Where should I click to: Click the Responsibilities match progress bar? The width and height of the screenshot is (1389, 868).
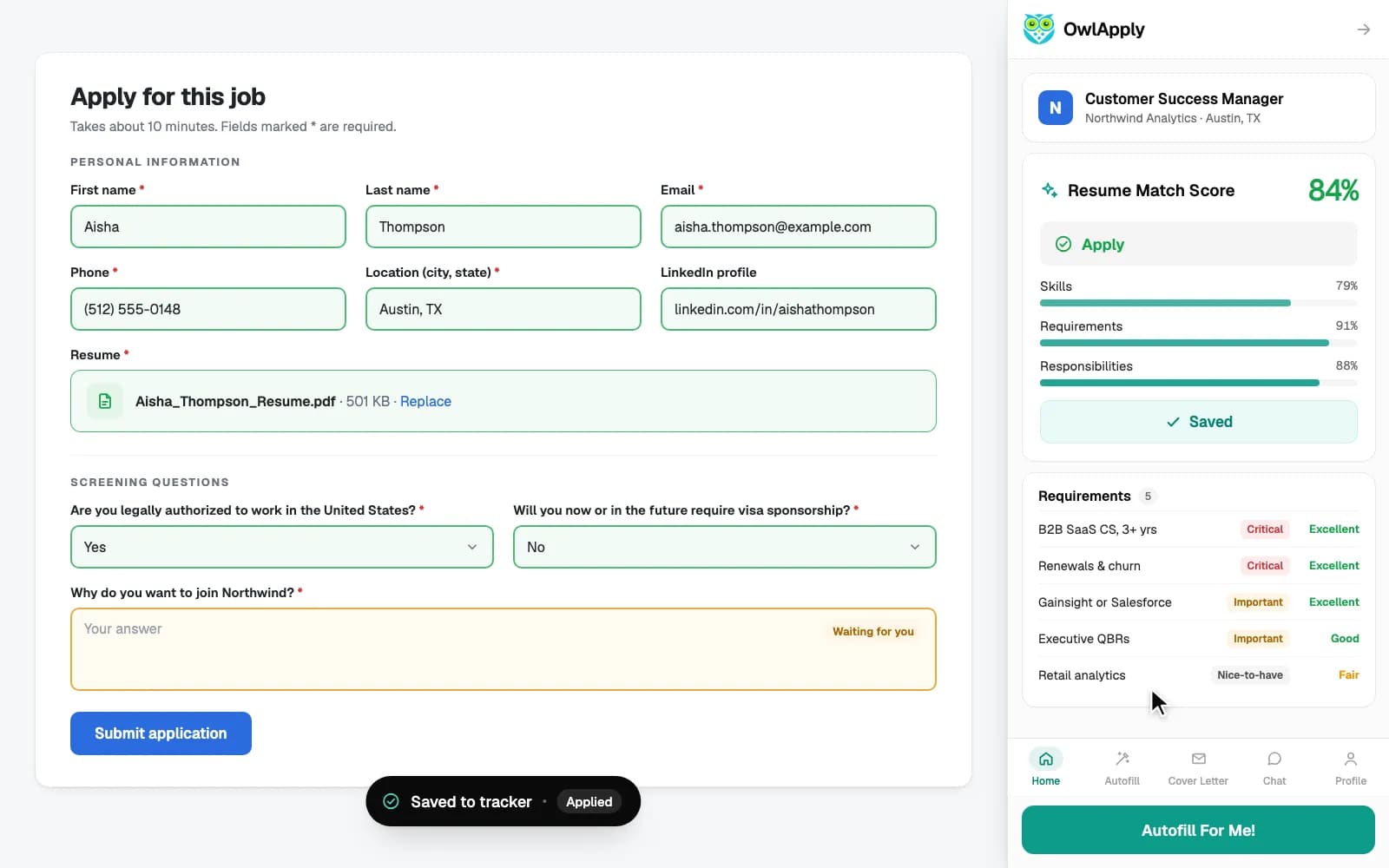(x=1199, y=383)
